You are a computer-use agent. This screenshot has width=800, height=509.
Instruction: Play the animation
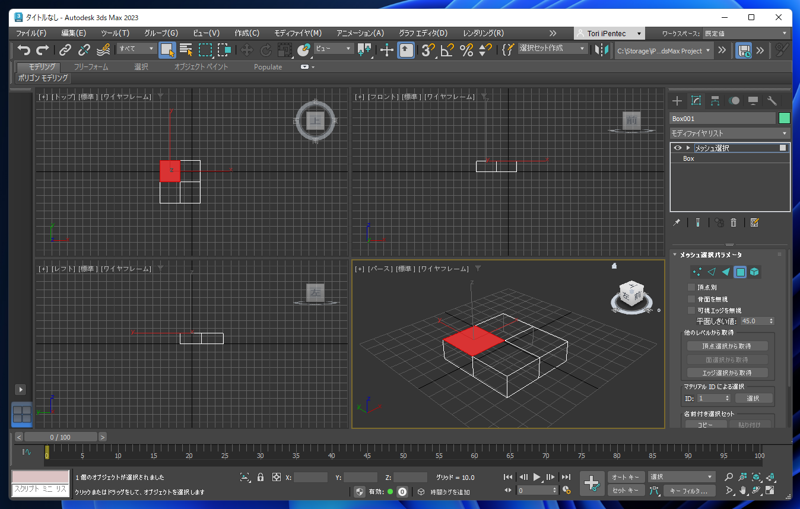point(537,477)
